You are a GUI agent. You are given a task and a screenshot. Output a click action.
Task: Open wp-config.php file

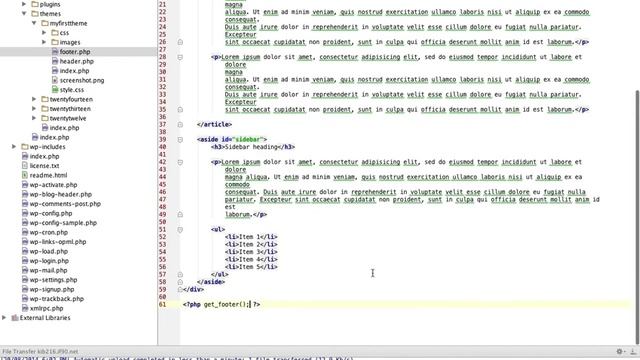coord(51,213)
